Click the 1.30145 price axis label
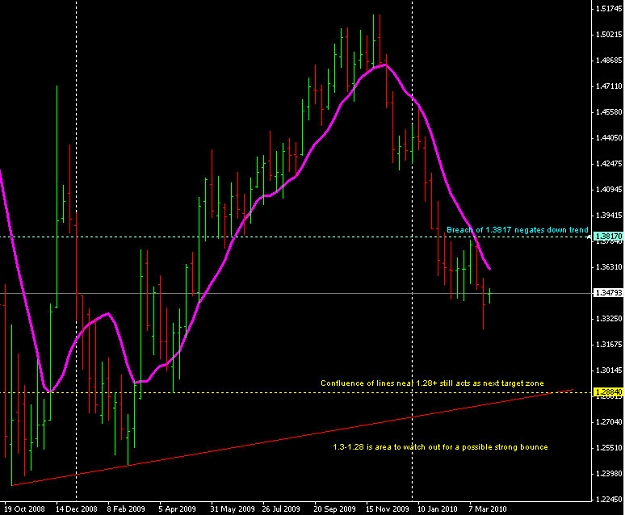Viewport: 625px width, 515px height. pyautogui.click(x=609, y=370)
